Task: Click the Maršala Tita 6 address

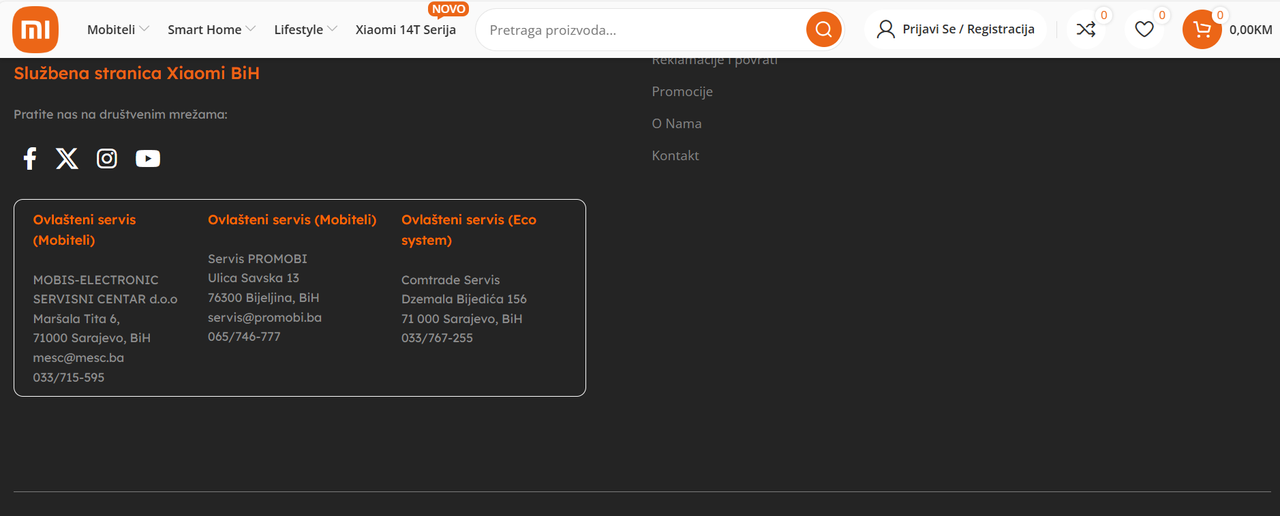Action: [76, 318]
